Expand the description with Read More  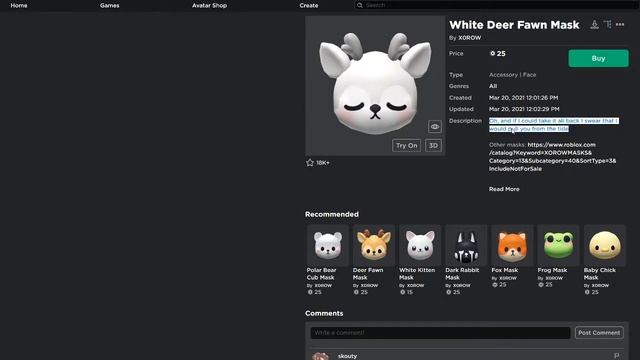tap(504, 189)
